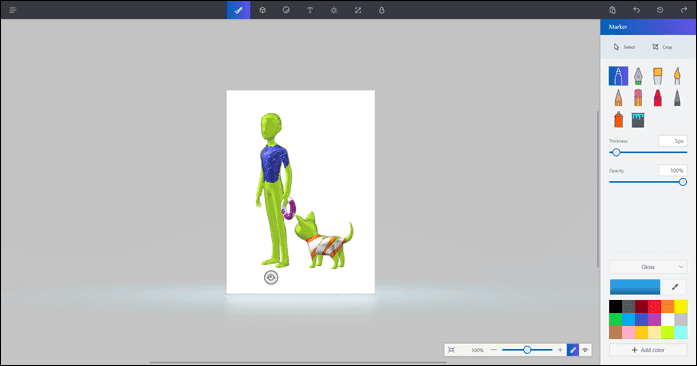This screenshot has height=366, width=697.
Task: Open the hamburger expand menu
Action: pos(13,10)
